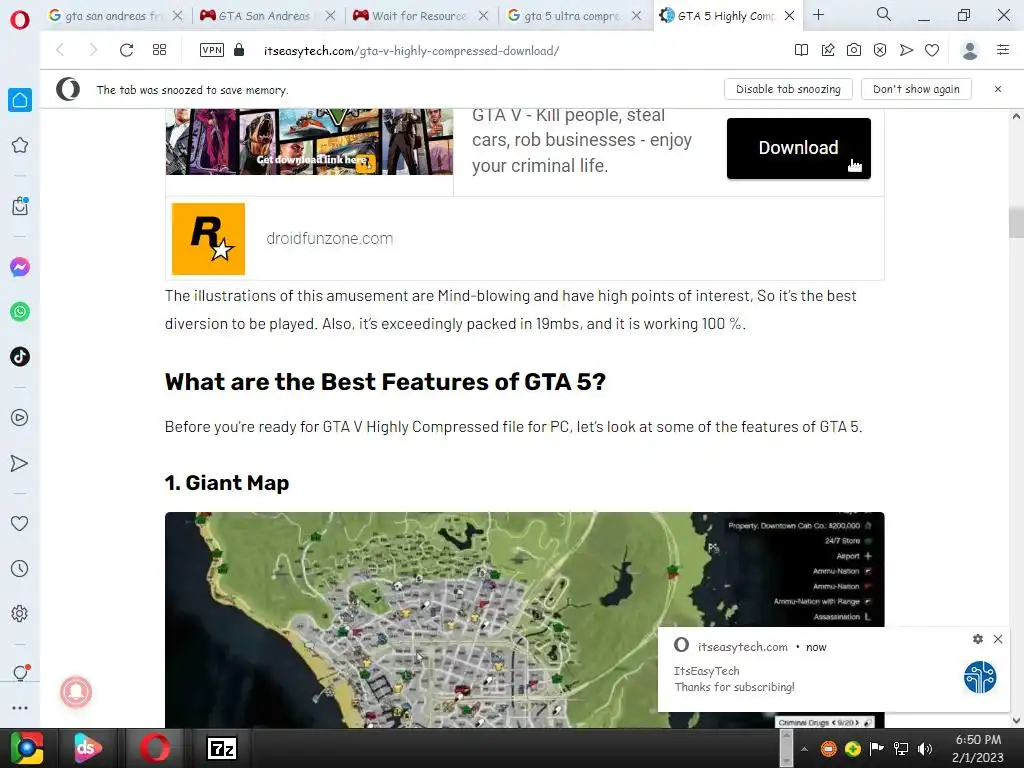Click the page vertical scrollbar thumb

point(1016,223)
